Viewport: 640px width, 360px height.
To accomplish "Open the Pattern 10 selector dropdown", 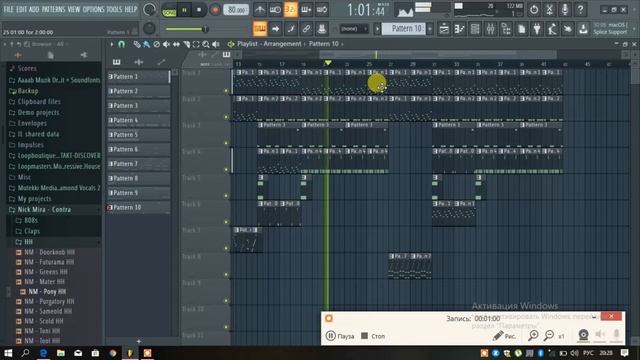I will (x=404, y=29).
